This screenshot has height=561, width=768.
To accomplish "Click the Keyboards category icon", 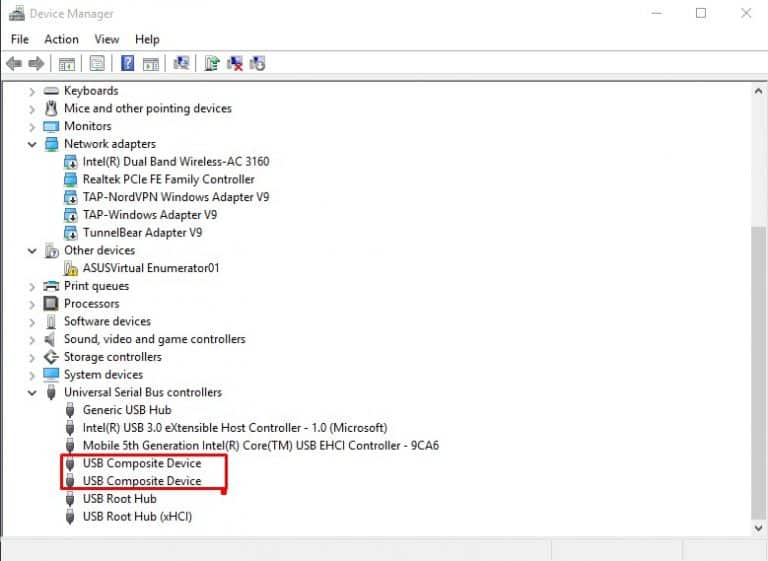I will [x=51, y=91].
